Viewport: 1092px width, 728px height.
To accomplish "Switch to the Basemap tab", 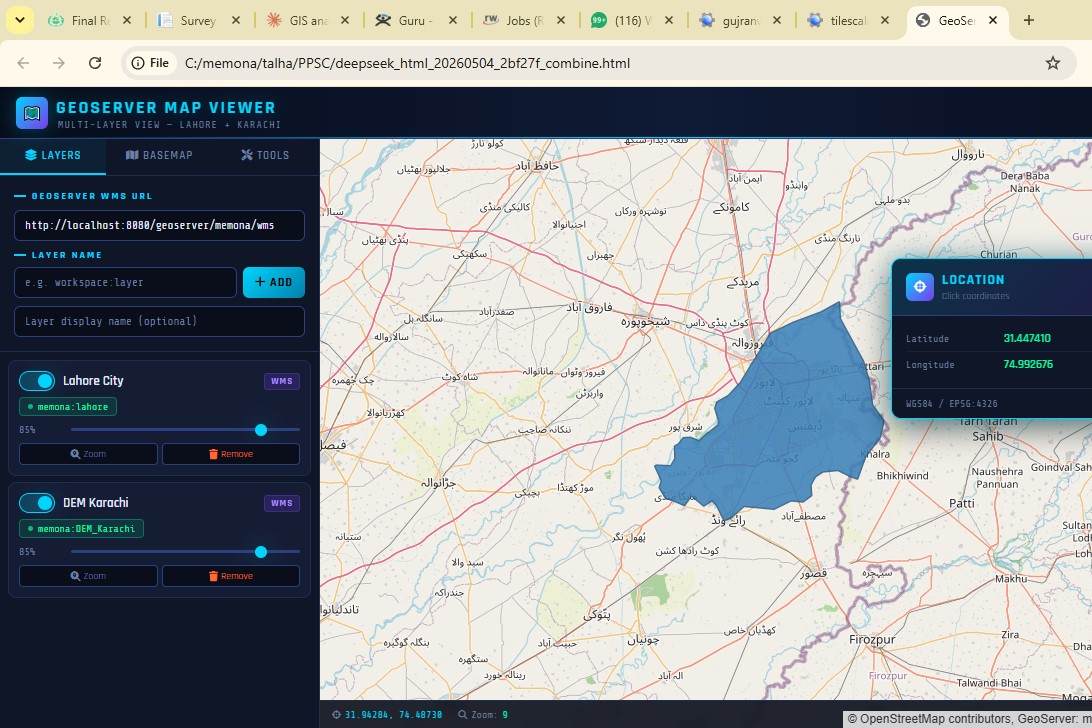I will pos(159,155).
